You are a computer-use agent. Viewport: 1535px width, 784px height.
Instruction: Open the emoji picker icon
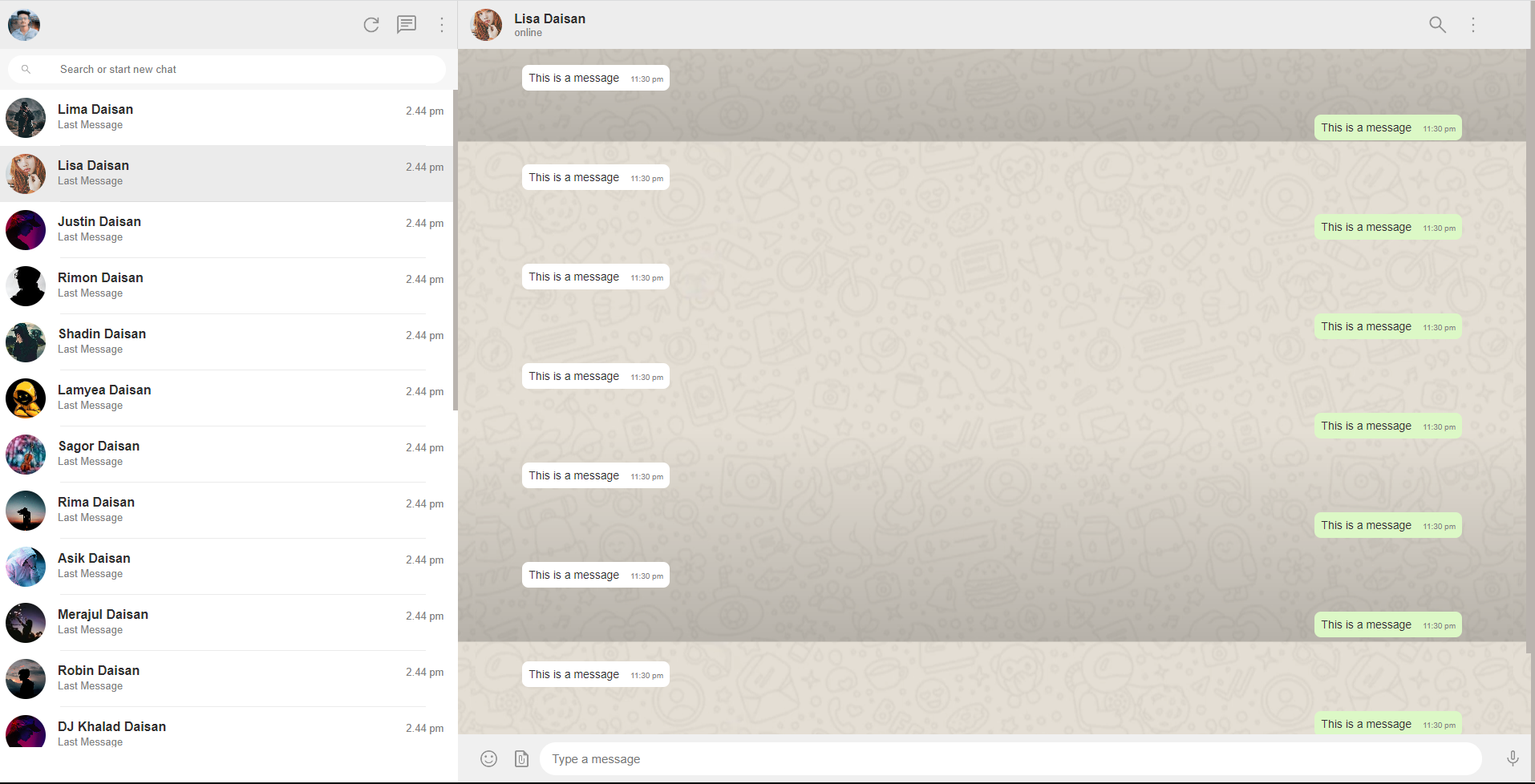(488, 758)
